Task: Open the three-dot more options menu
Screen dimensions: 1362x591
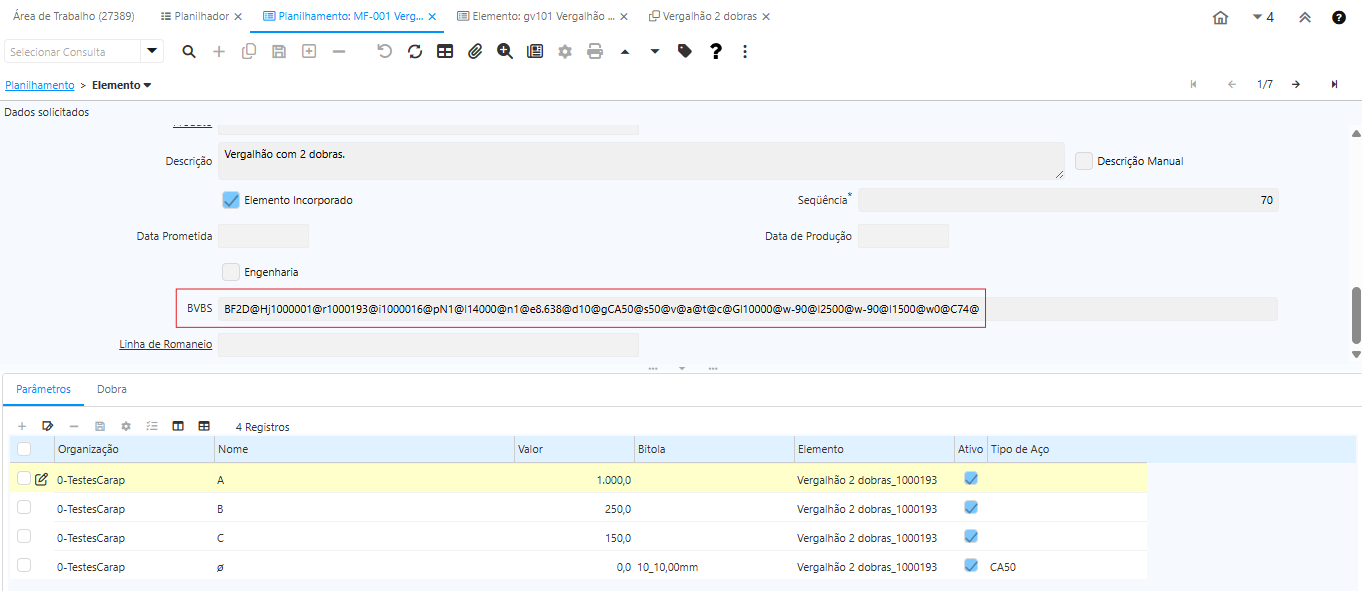Action: 745,52
